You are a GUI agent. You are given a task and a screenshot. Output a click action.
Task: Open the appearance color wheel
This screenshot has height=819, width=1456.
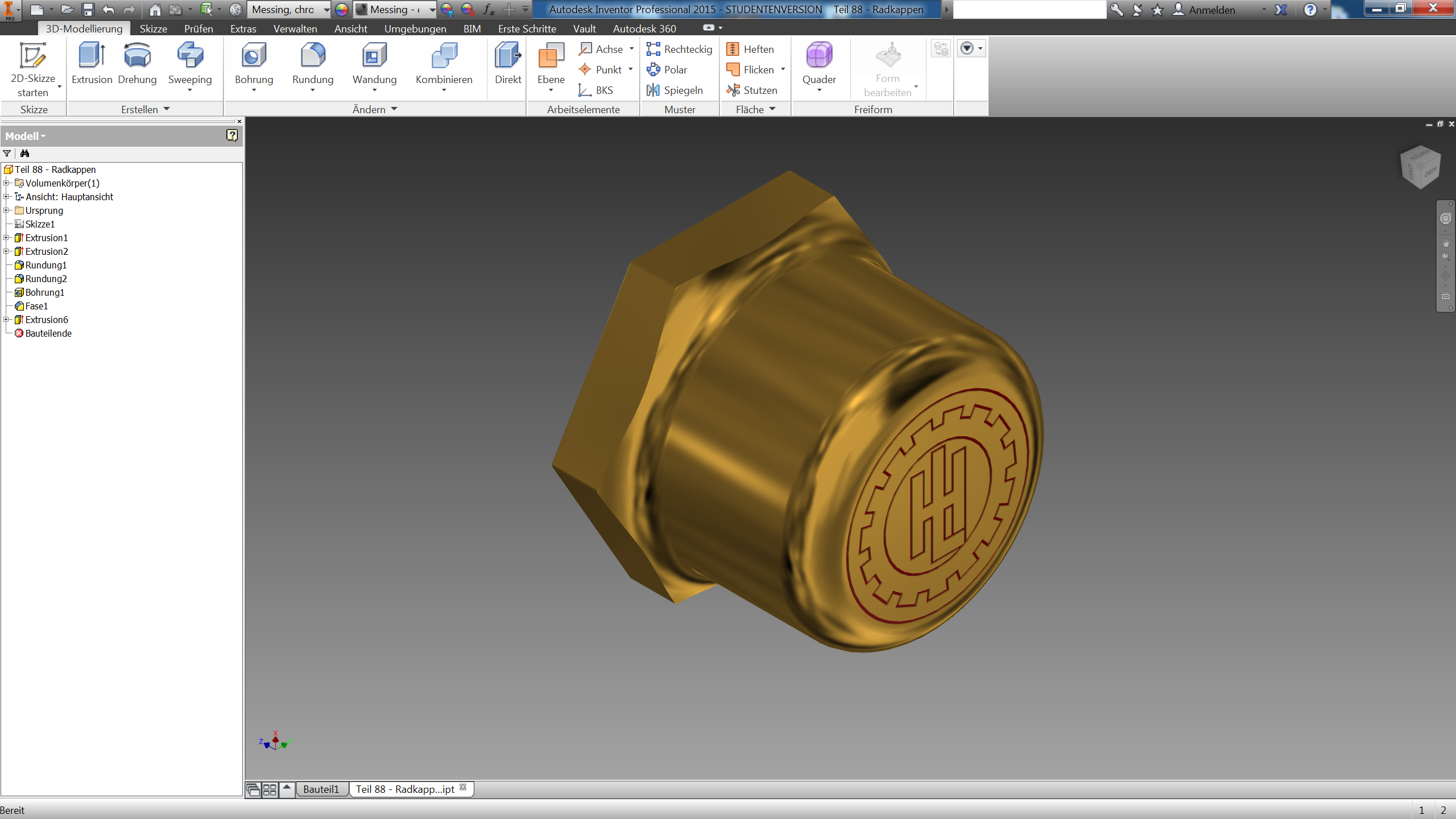(341, 10)
